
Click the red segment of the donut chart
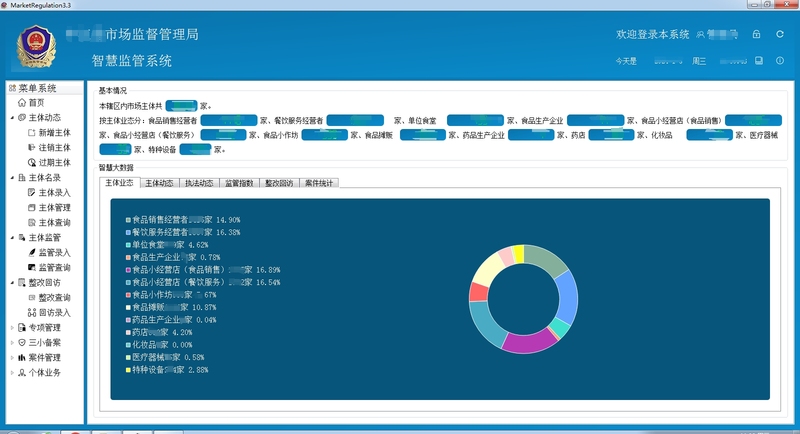(x=479, y=291)
